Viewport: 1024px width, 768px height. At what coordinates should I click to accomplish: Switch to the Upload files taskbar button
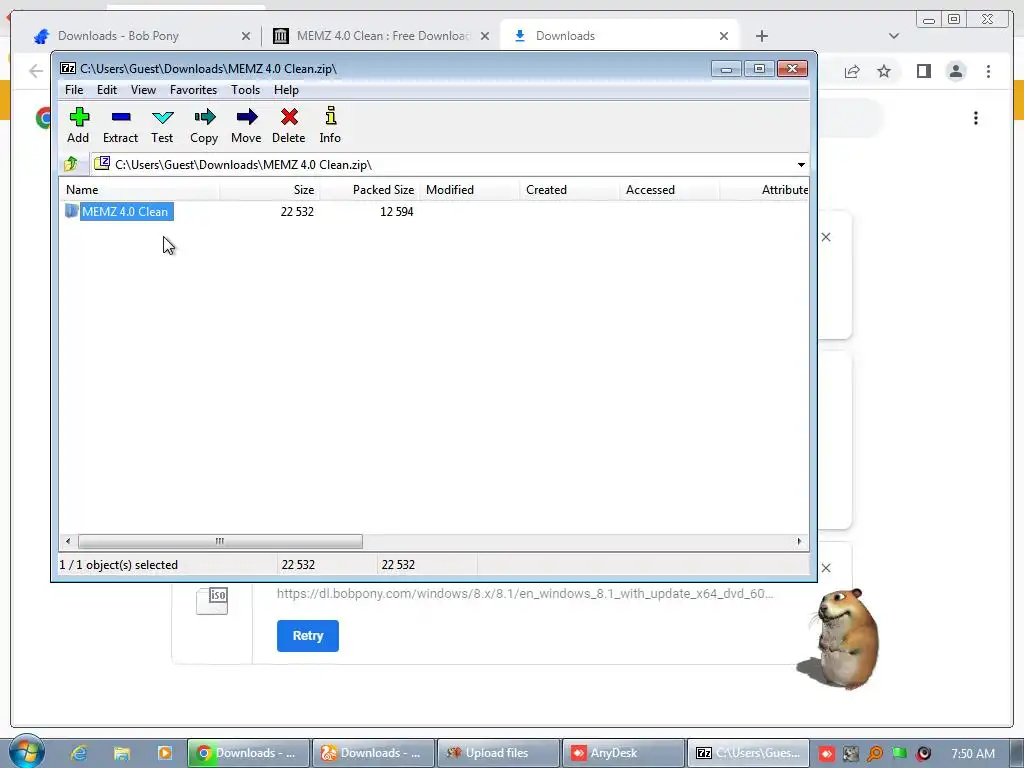tap(498, 753)
